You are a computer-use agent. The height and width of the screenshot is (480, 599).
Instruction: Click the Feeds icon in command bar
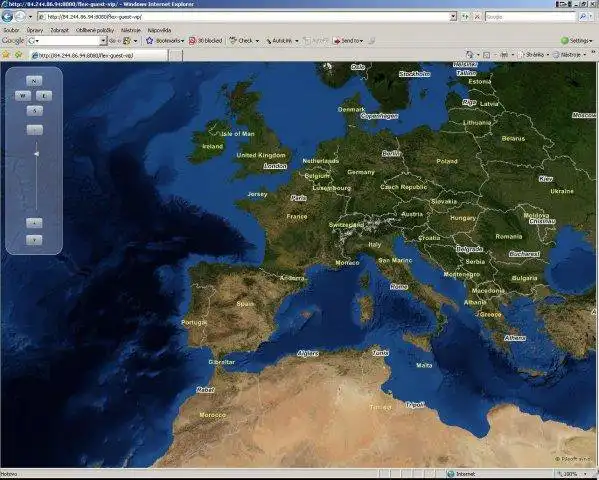pyautogui.click(x=486, y=55)
